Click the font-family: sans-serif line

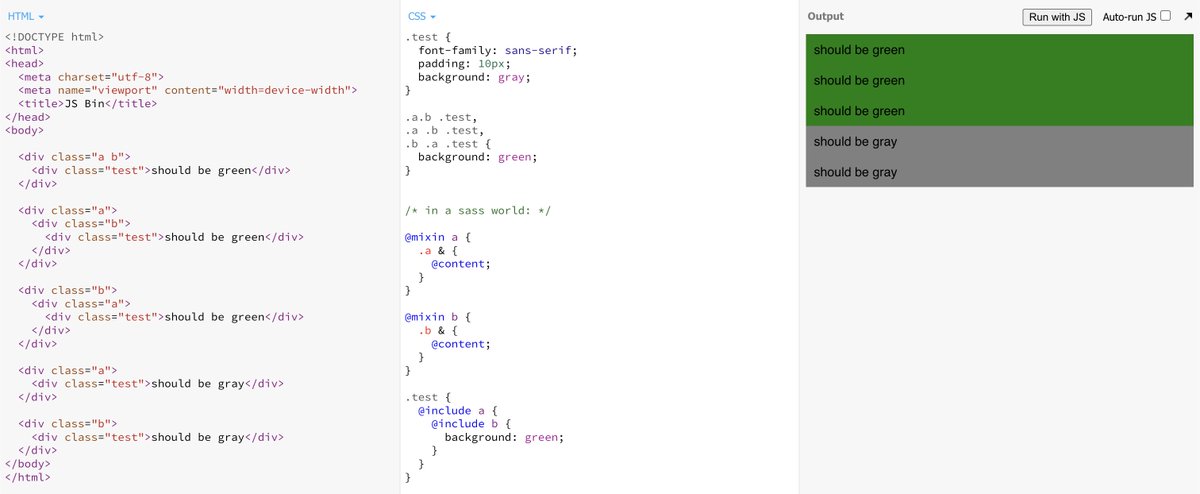[498, 50]
